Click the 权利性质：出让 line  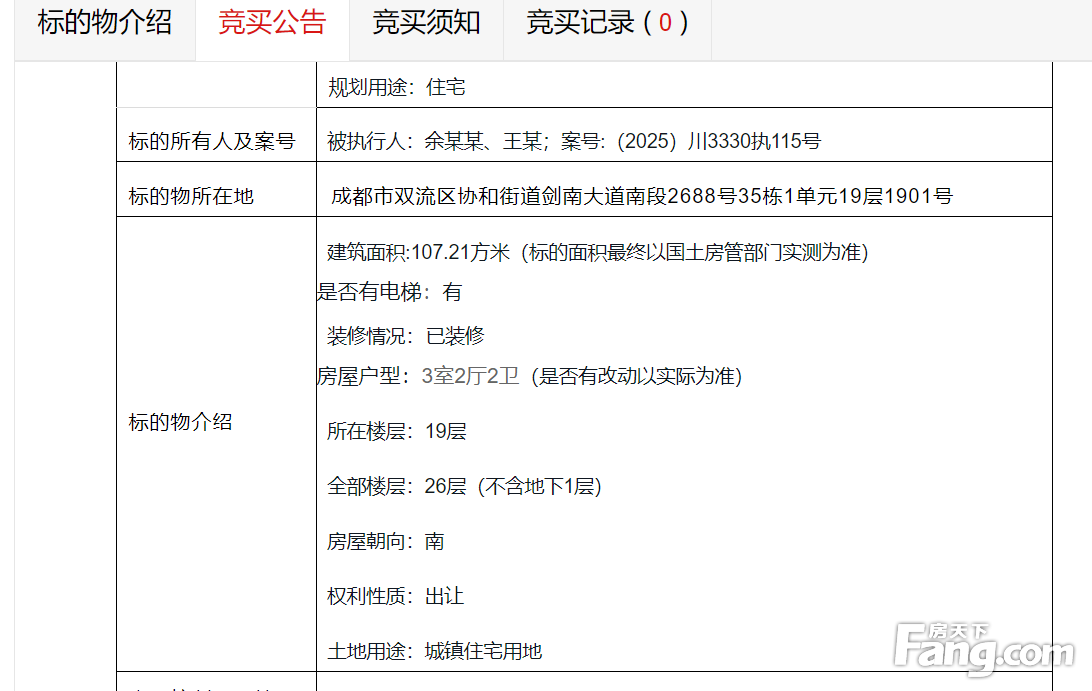(395, 597)
